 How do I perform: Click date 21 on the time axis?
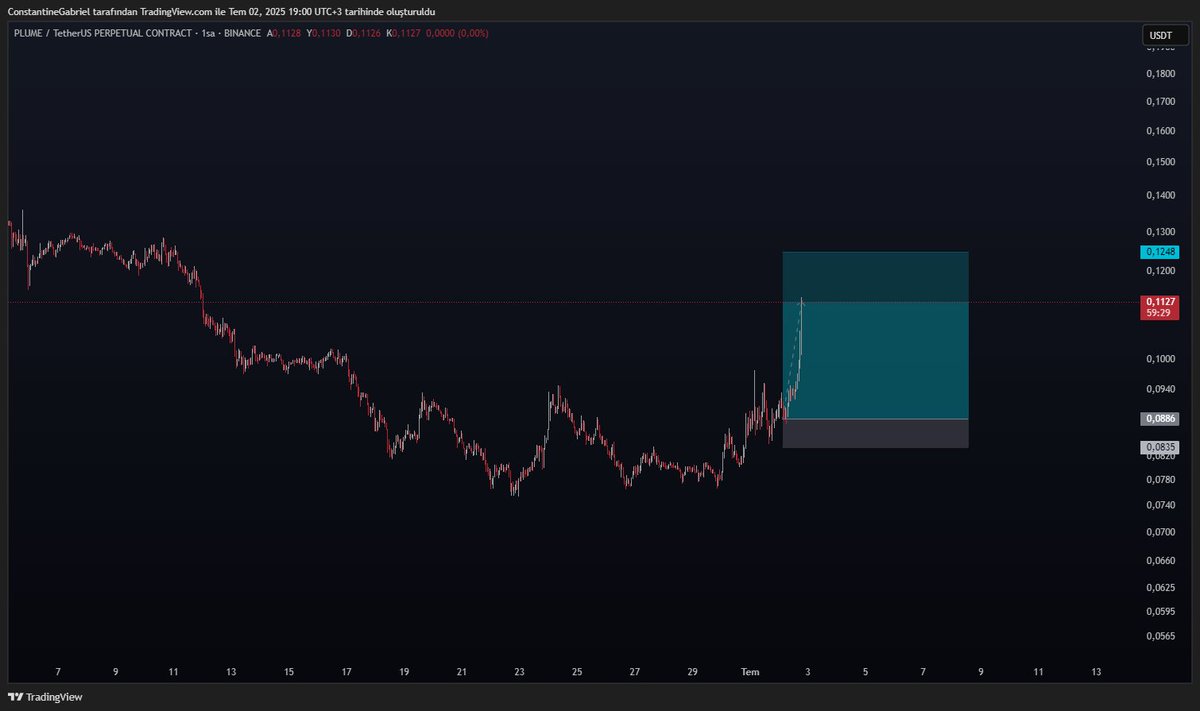[x=461, y=672]
